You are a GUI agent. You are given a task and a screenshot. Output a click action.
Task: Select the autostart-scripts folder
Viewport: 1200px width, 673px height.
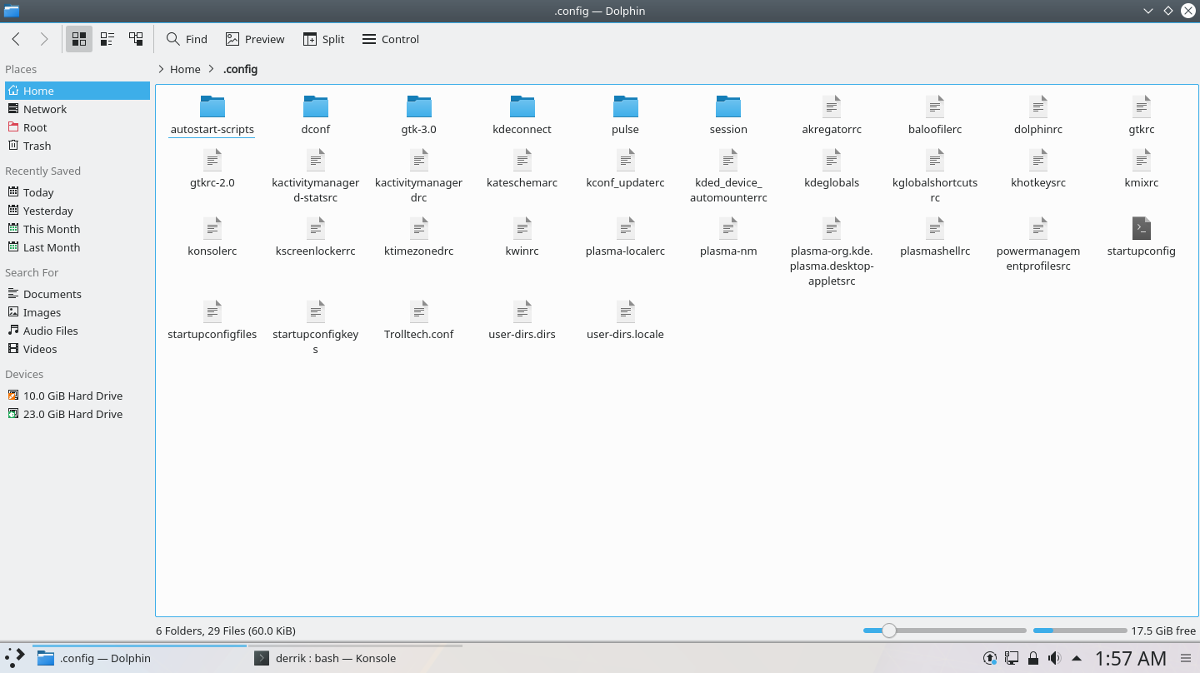(212, 108)
